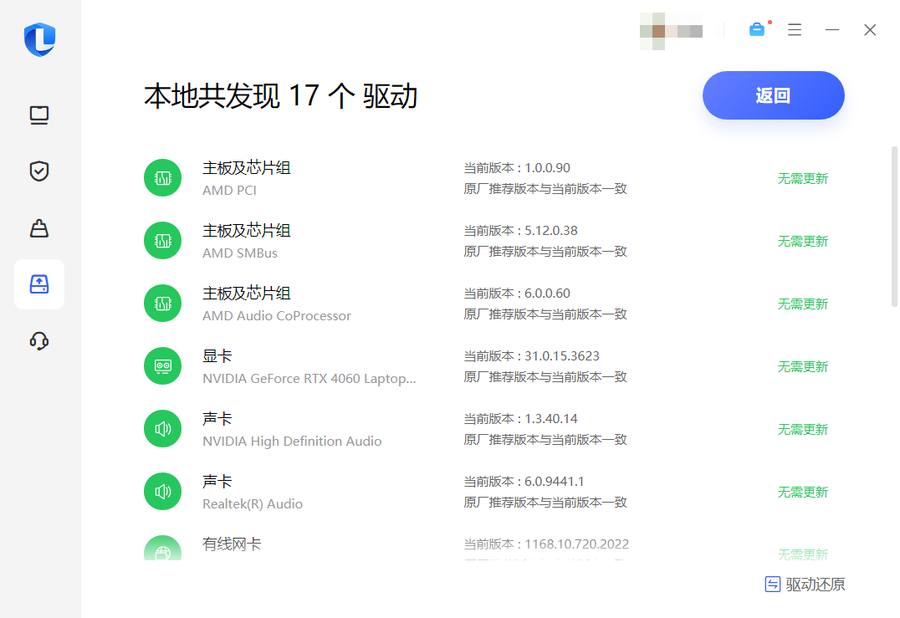Click 无需更新 for AMD SMBus

pyautogui.click(x=802, y=241)
